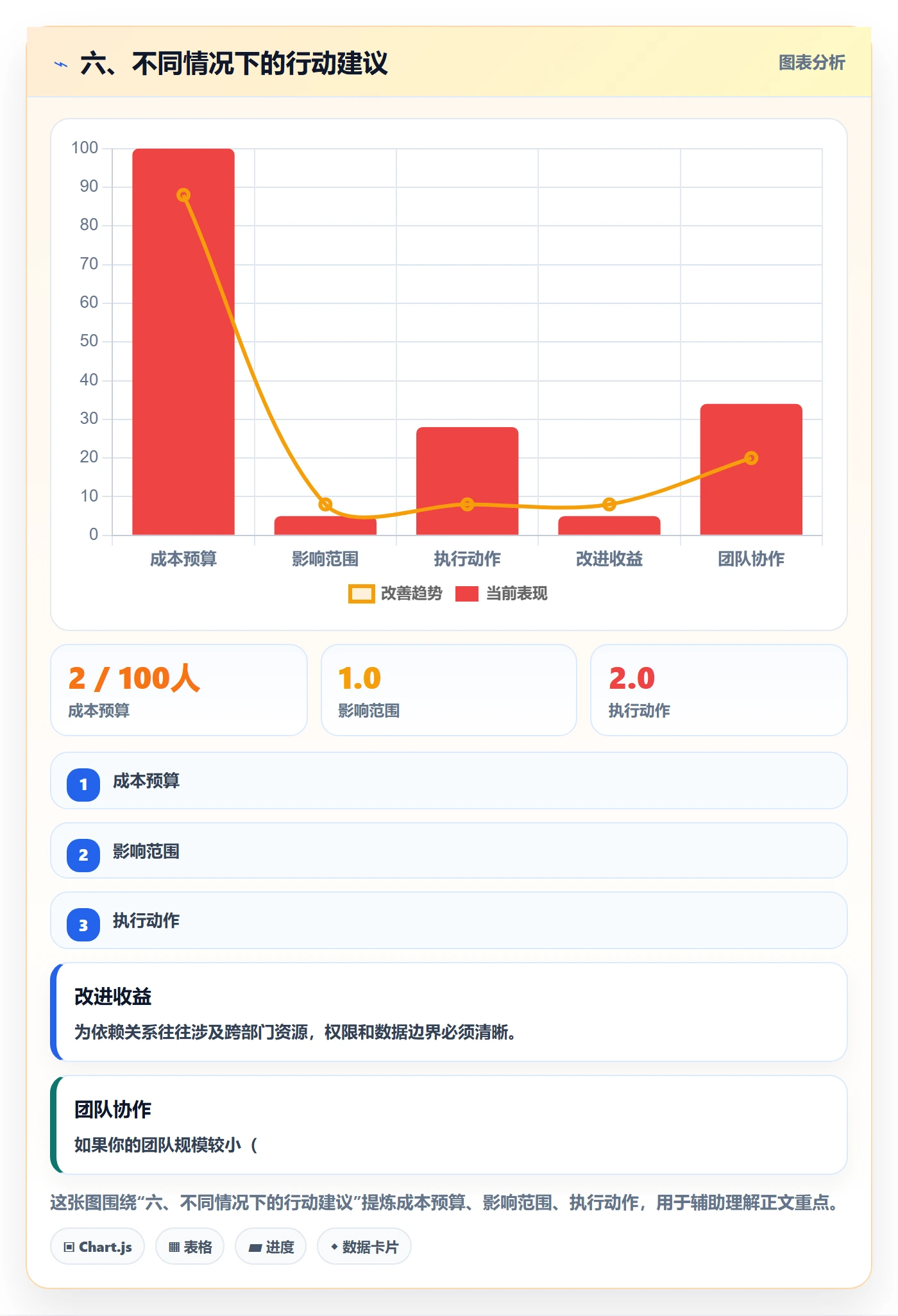This screenshot has width=898, height=1316.
Task: Click the lightning icon beside the section title
Action: click(x=61, y=64)
